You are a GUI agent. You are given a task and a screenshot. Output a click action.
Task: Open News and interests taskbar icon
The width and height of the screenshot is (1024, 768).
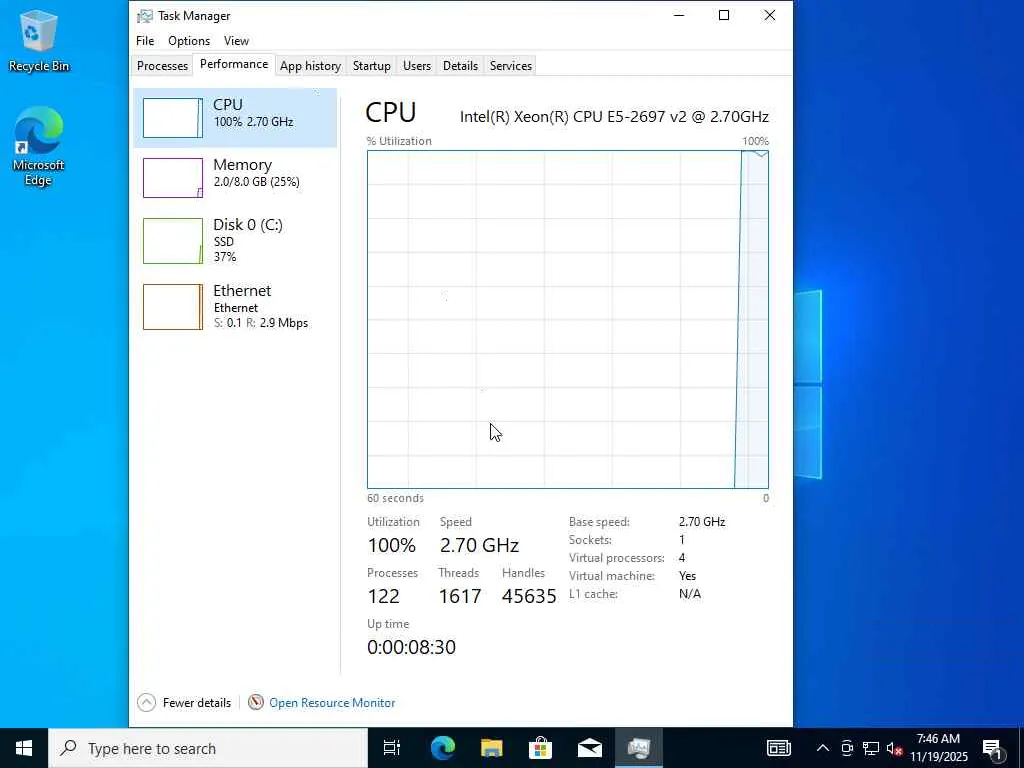pyautogui.click(x=778, y=748)
